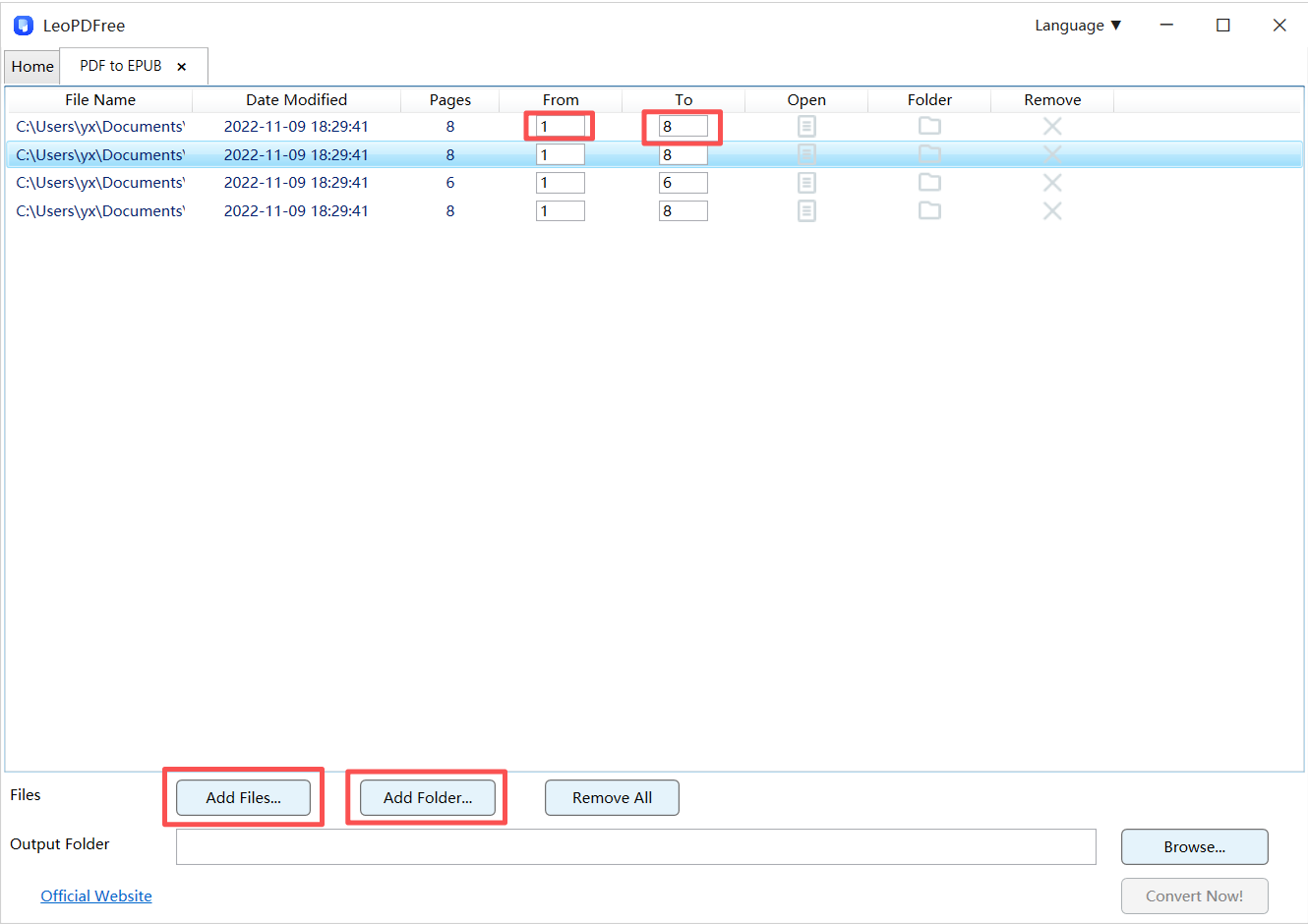
Task: Edit the To page field in the first row
Action: pyautogui.click(x=684, y=126)
